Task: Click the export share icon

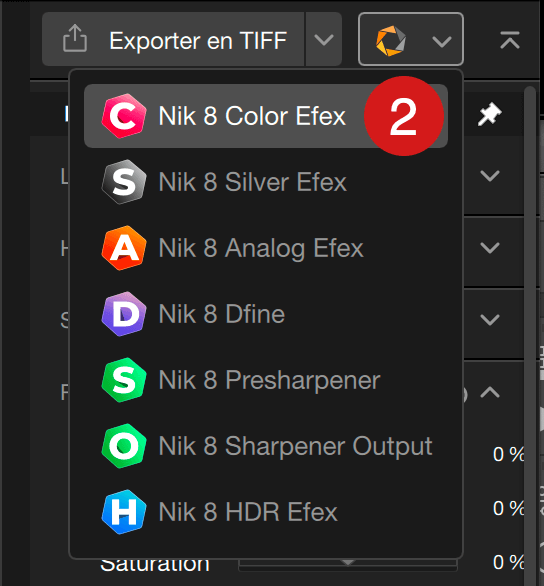Action: [x=75, y=38]
